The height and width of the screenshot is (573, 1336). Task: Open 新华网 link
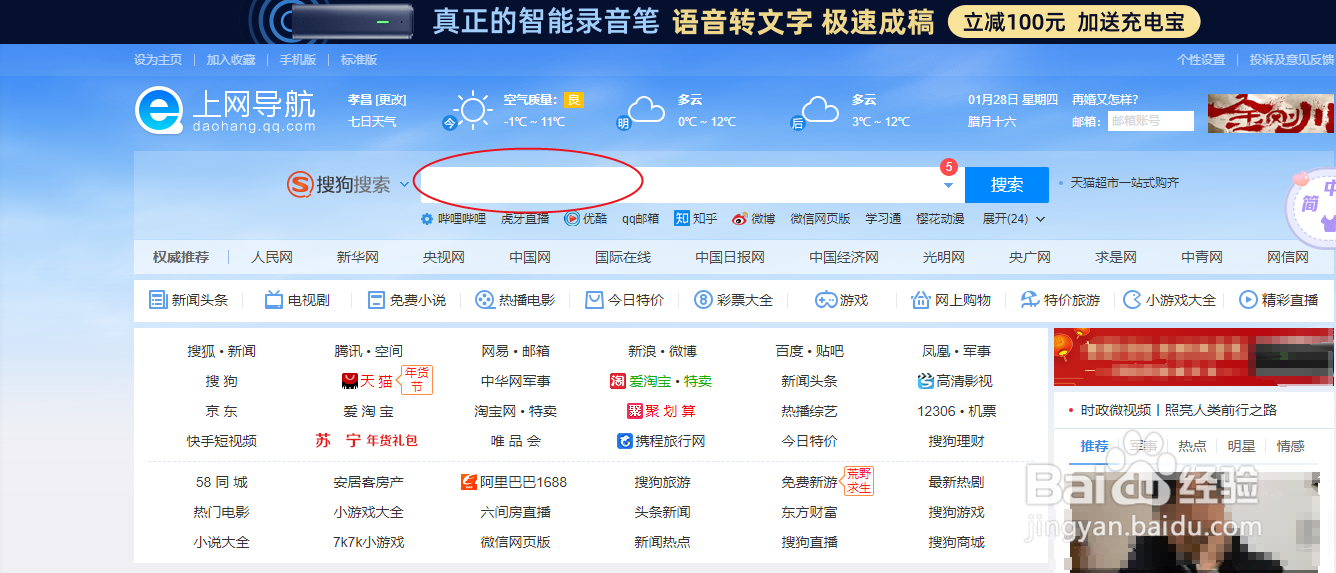pyautogui.click(x=358, y=257)
